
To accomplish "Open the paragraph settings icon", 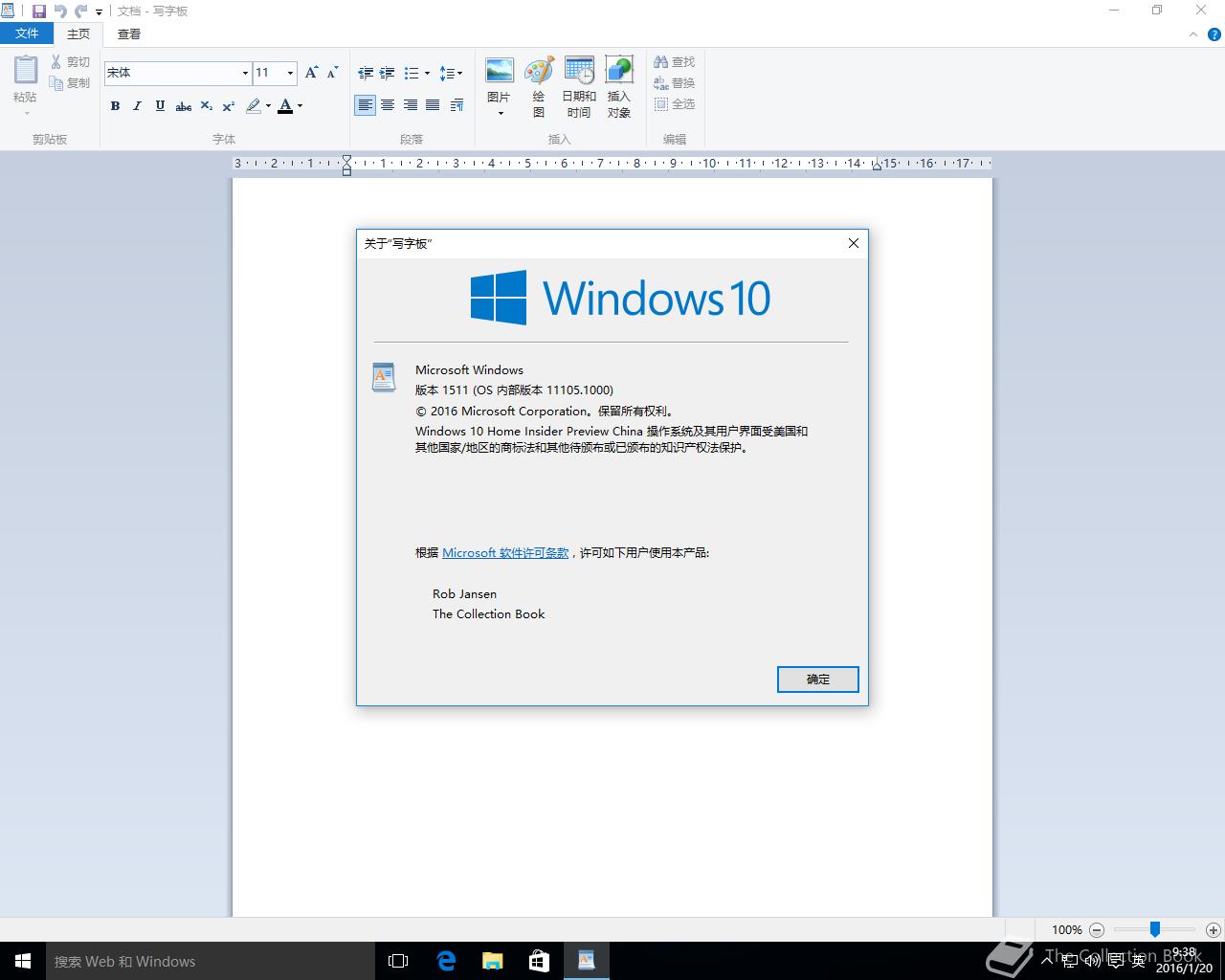I will coord(457,105).
